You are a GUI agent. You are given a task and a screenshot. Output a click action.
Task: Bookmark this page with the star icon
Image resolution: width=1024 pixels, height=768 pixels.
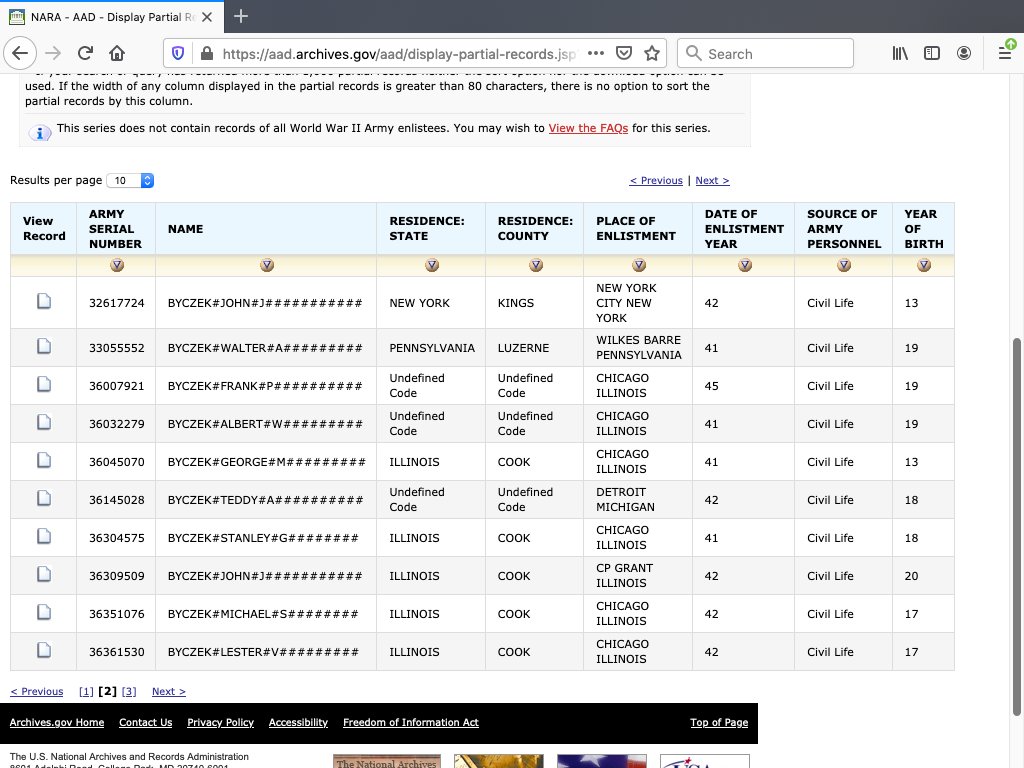pos(652,53)
